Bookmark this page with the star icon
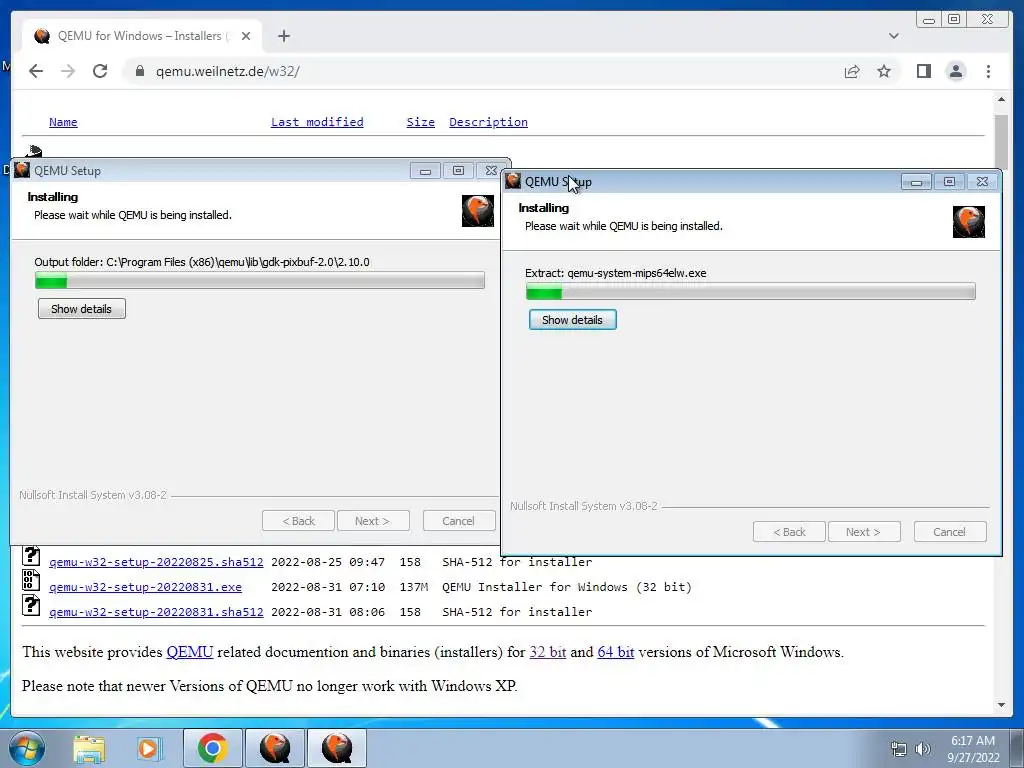The image size is (1024, 768). pos(884,71)
